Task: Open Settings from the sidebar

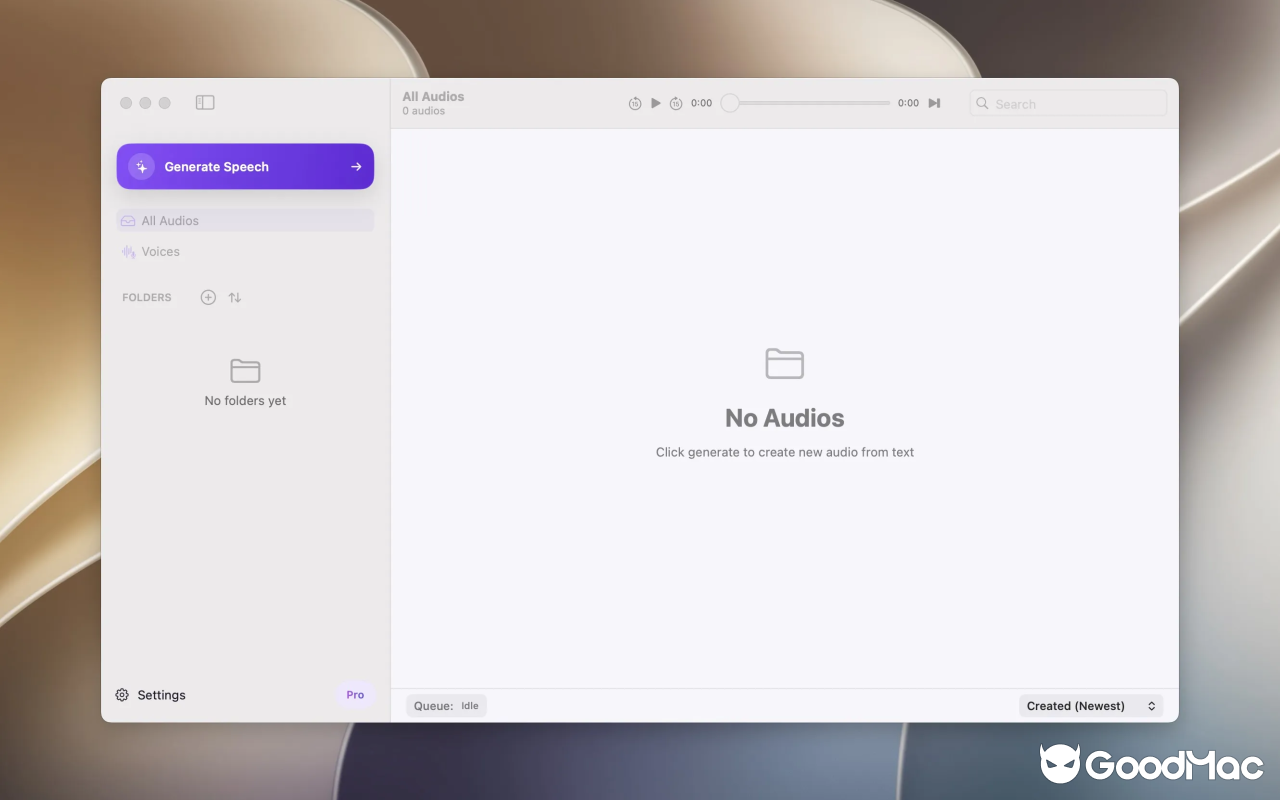Action: (150, 695)
